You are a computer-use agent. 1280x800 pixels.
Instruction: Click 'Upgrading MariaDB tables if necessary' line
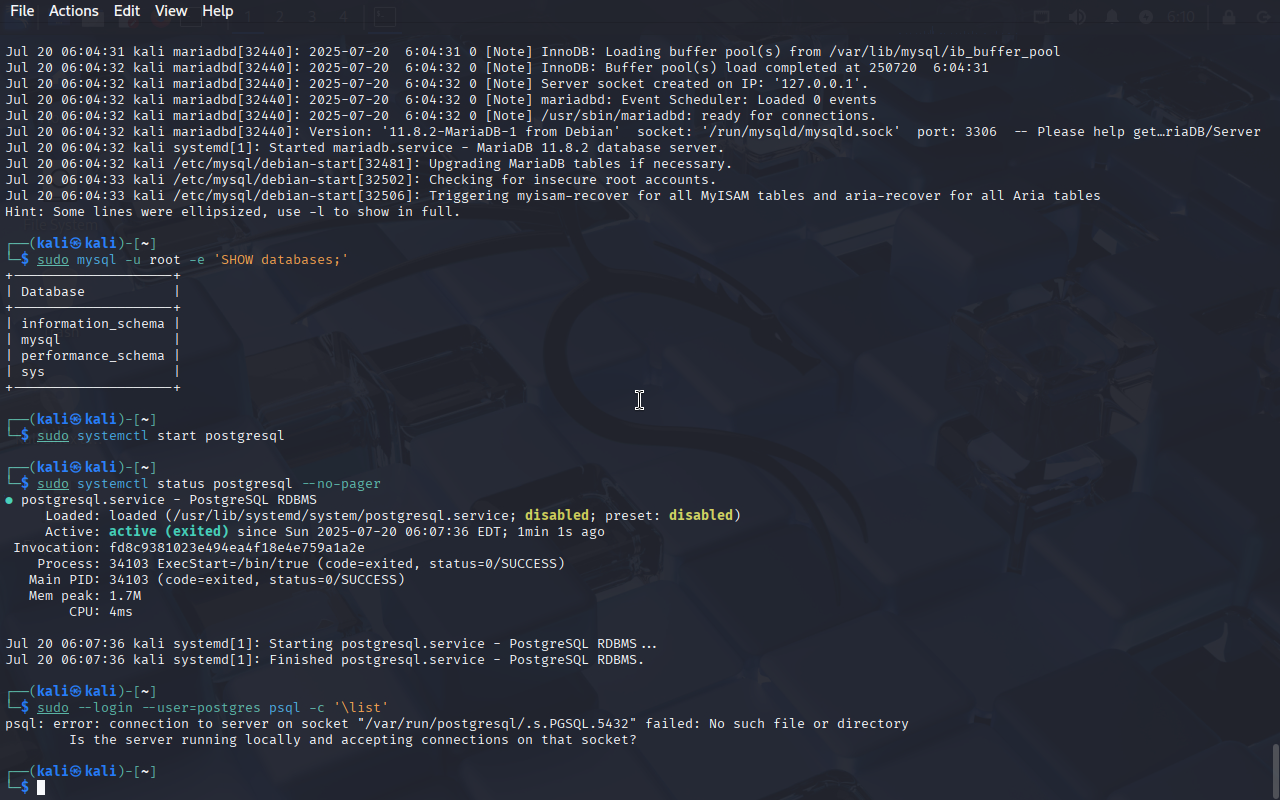point(369,164)
